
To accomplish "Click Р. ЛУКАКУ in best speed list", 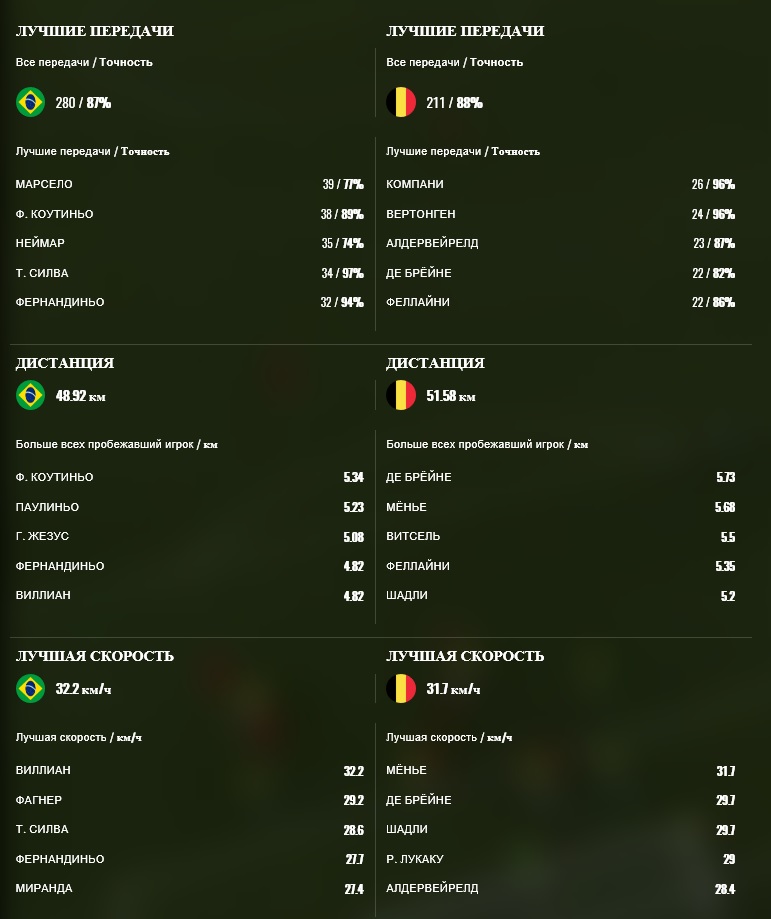I will click(415, 859).
